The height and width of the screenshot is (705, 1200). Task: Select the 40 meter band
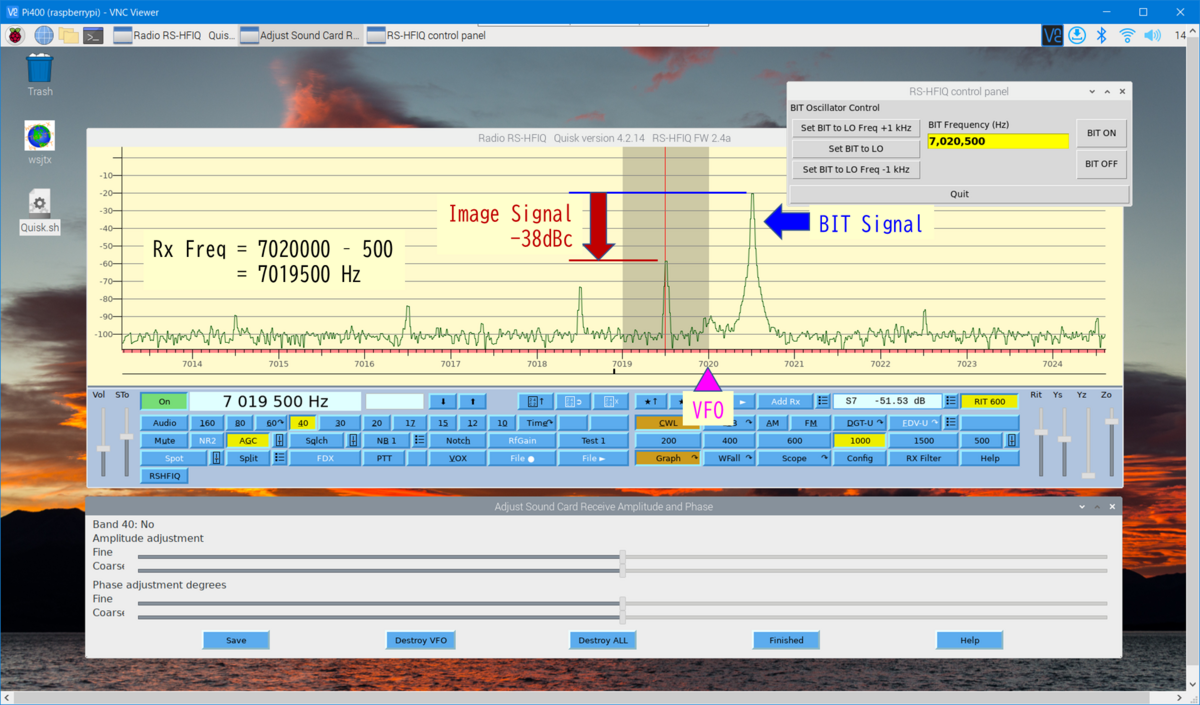(x=303, y=423)
